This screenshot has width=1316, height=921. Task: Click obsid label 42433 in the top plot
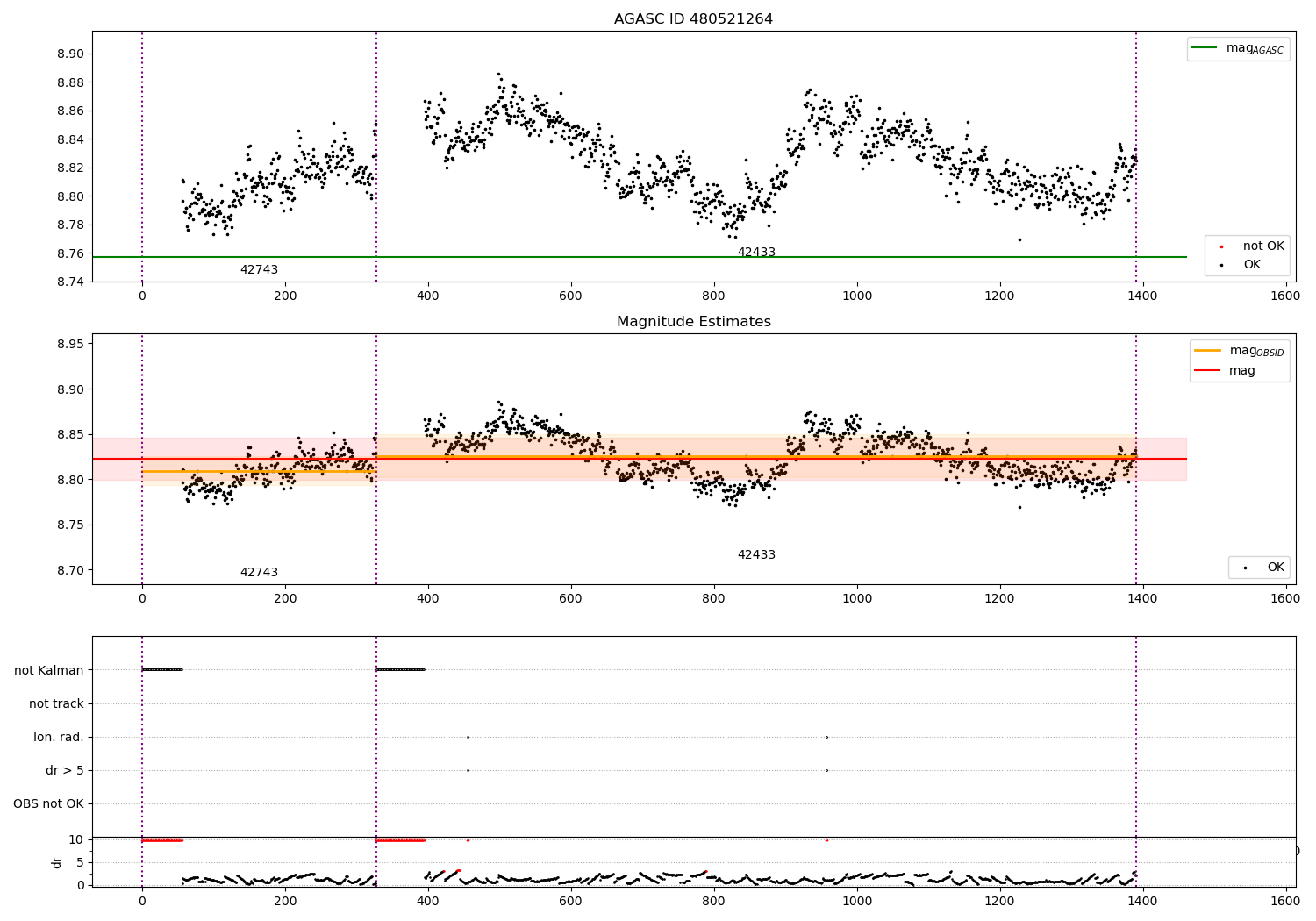point(756,253)
